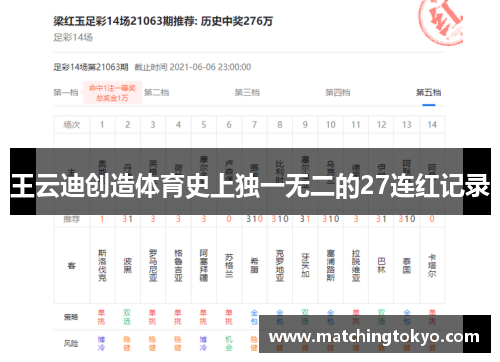Click recommendation 1 for match 1
This screenshot has width=500, height=362.
tap(102, 219)
